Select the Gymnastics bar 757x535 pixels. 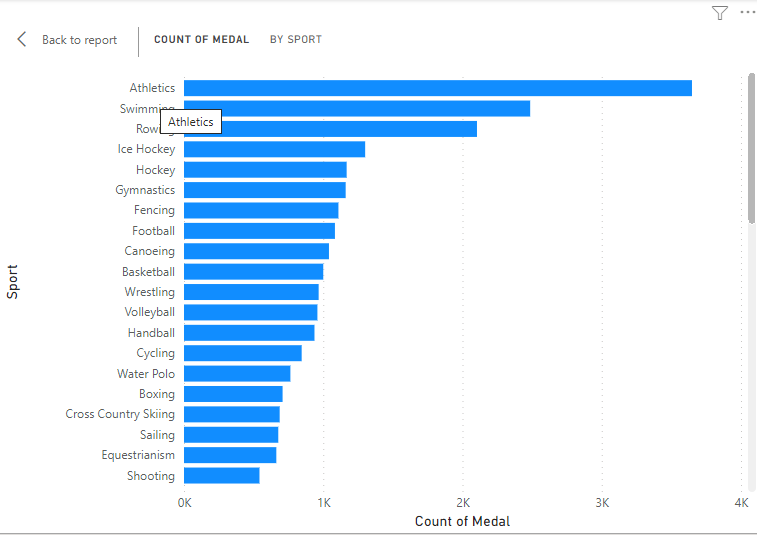[x=264, y=190]
